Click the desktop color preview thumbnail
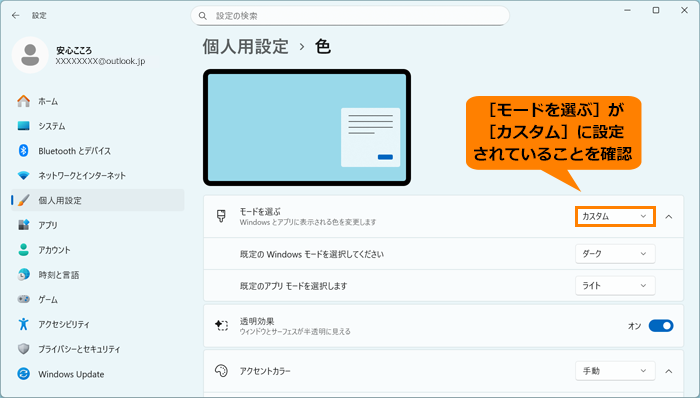The height and width of the screenshot is (398, 700). (307, 128)
